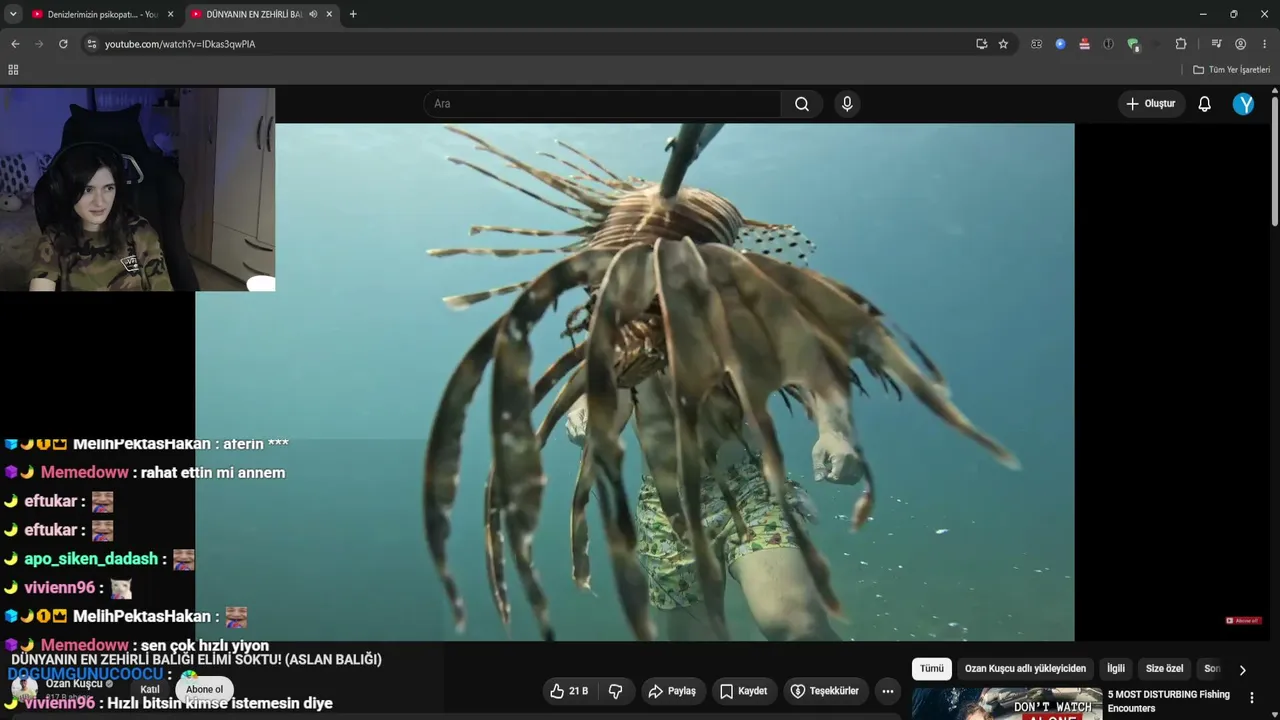The height and width of the screenshot is (720, 1280).
Task: Select the Size özel filter chip
Action: 1164,669
